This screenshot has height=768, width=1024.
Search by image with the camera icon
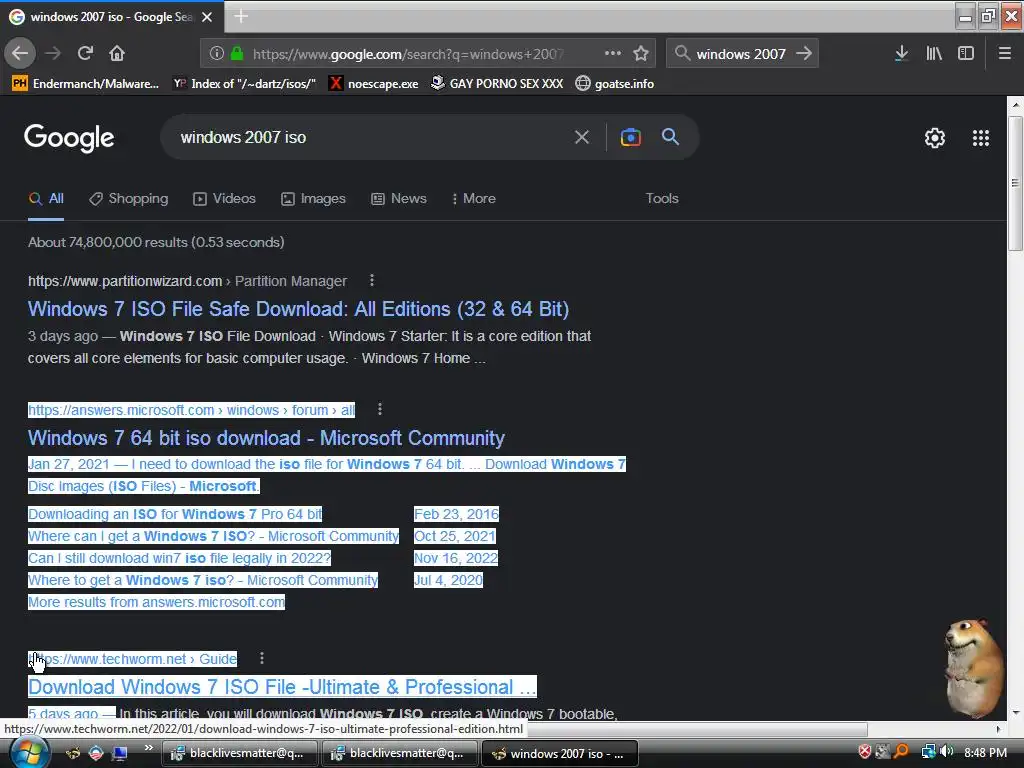tap(630, 137)
